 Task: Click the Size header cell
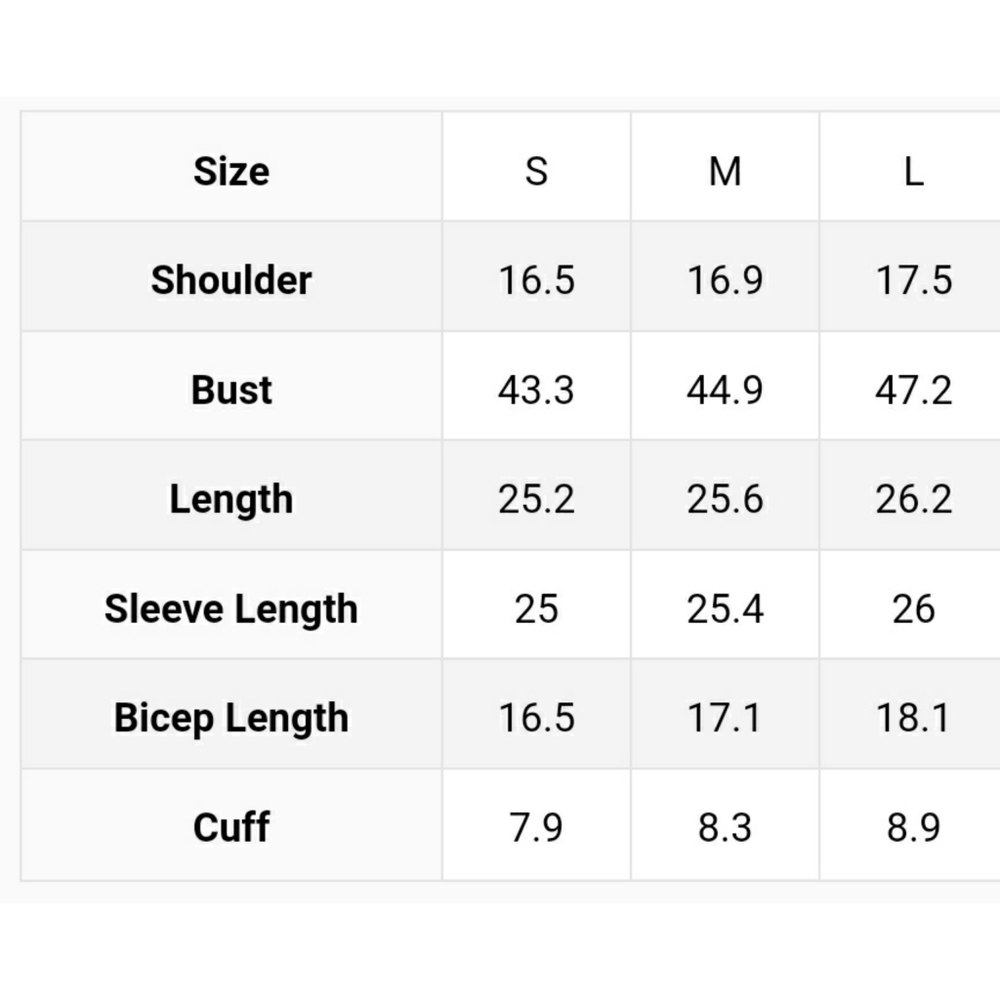(x=231, y=171)
